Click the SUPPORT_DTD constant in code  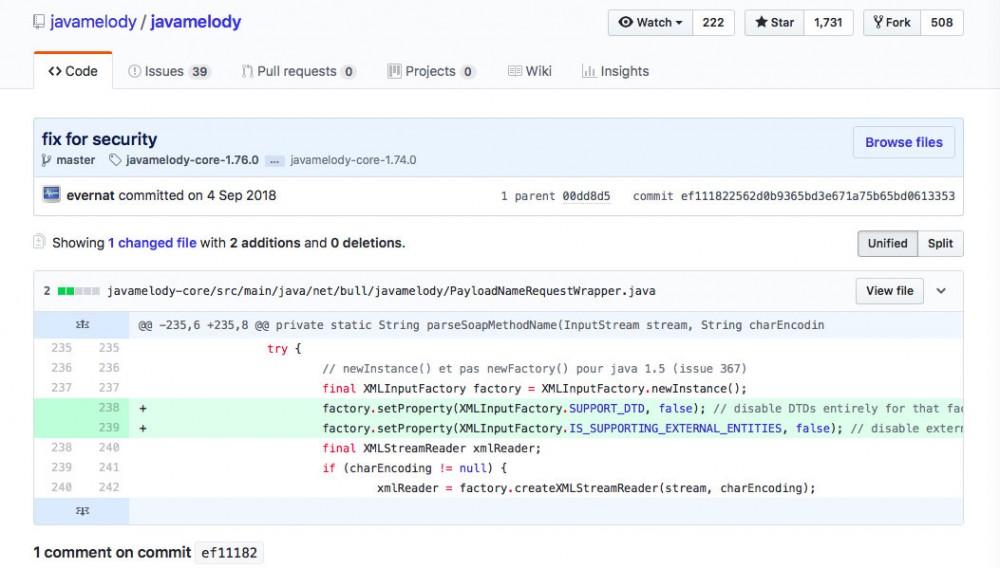pyautogui.click(x=607, y=409)
